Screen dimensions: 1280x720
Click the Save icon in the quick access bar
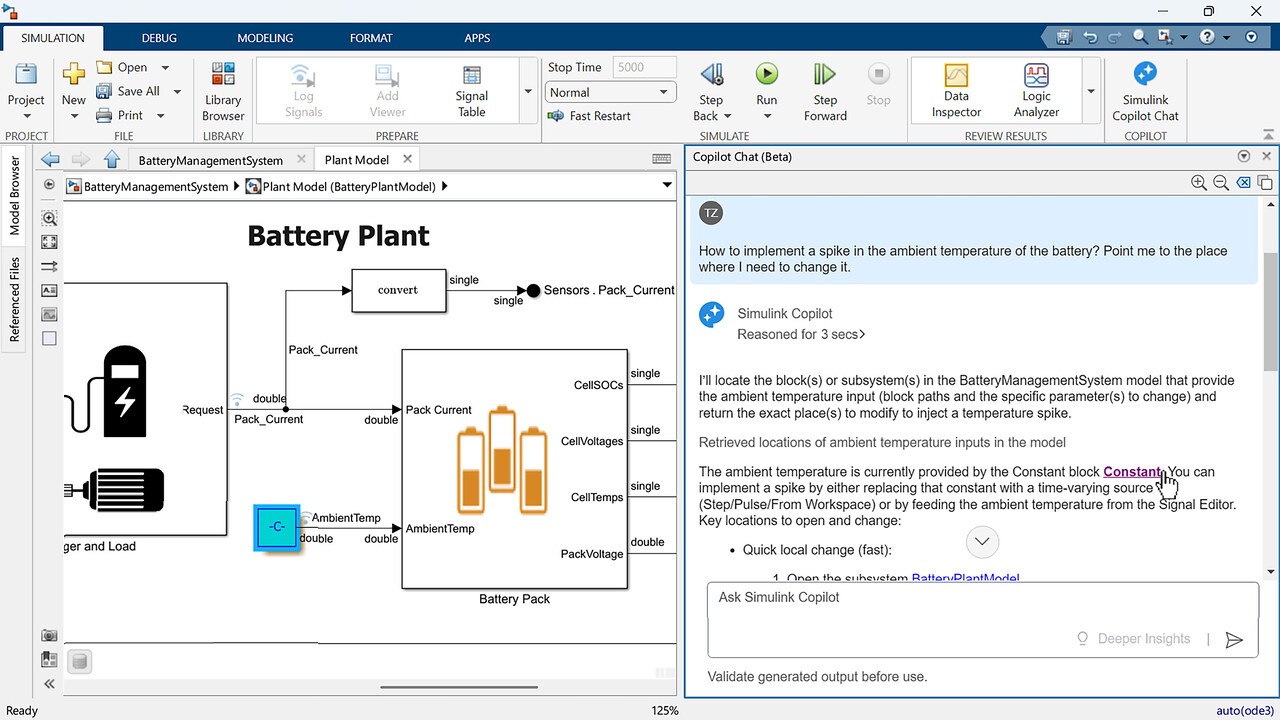tap(1064, 38)
